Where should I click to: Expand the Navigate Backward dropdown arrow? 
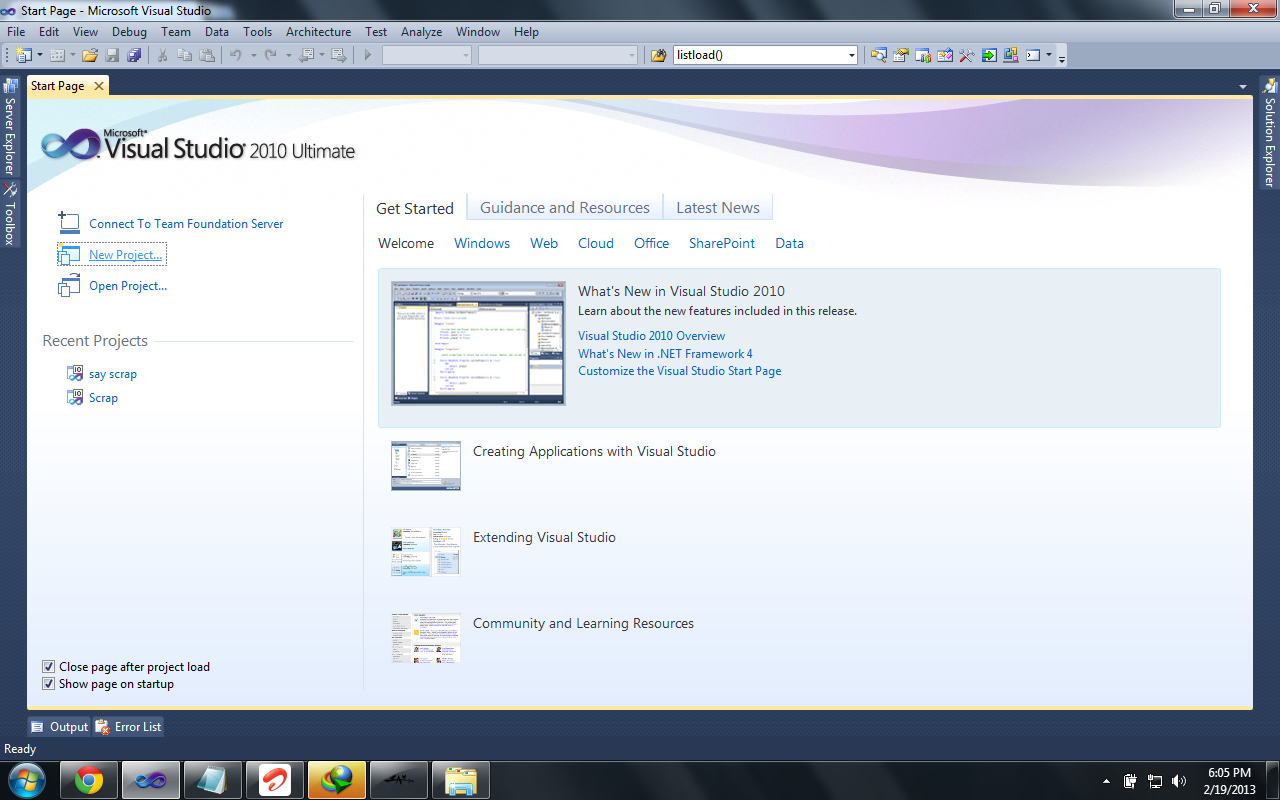322,55
